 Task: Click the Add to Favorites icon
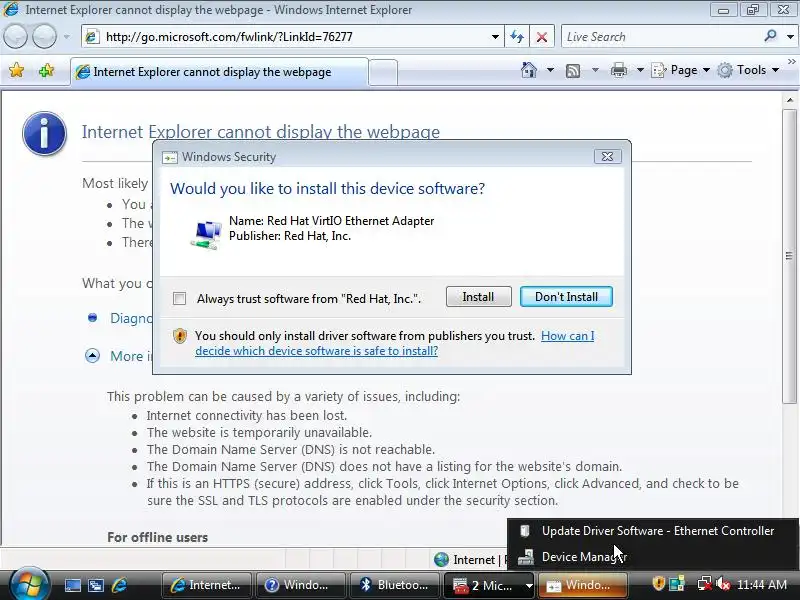click(46, 70)
